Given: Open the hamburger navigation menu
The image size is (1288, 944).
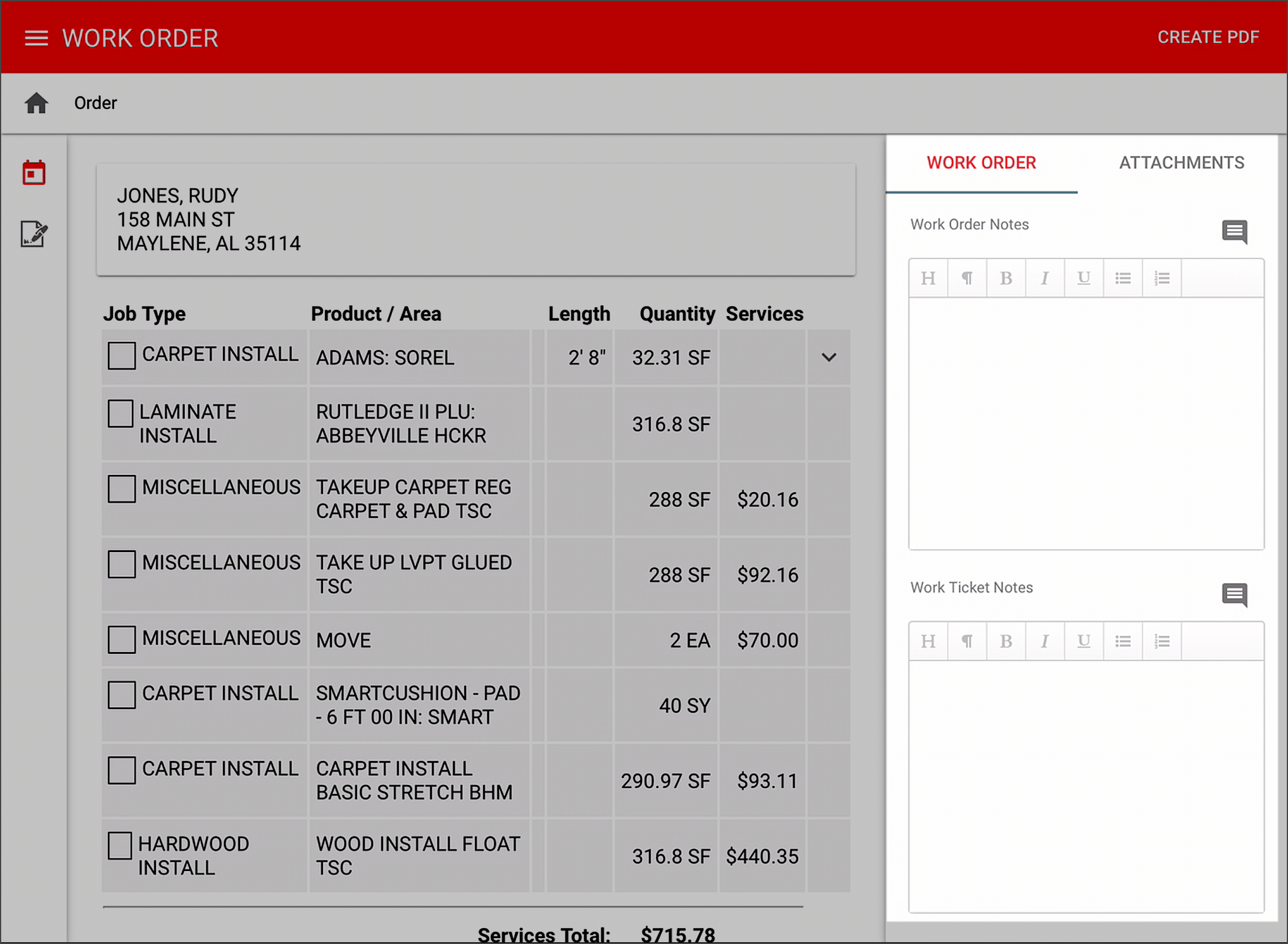Looking at the screenshot, I should click(36, 38).
